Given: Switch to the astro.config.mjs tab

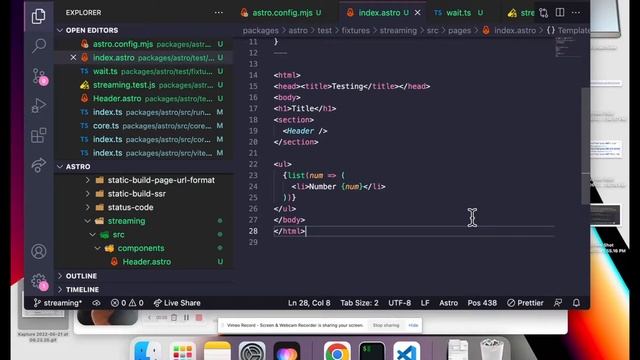Looking at the screenshot, I should point(282,13).
